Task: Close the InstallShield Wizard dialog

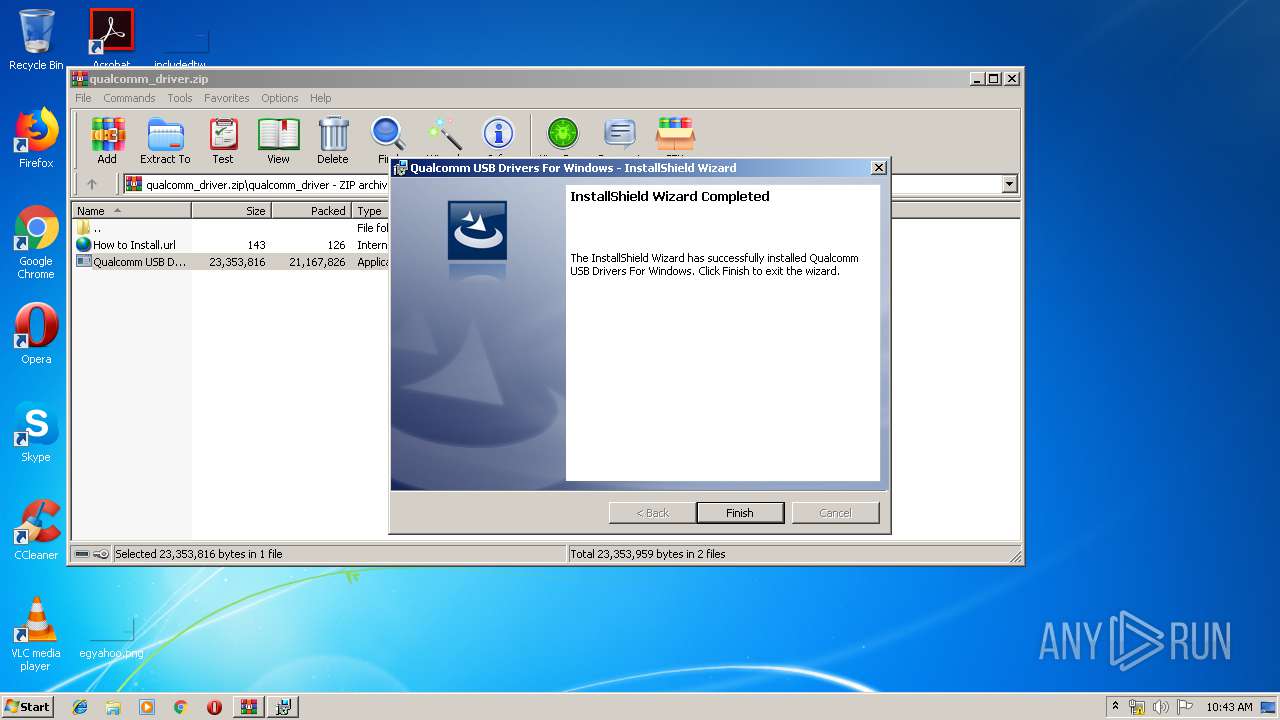Action: coord(879,168)
